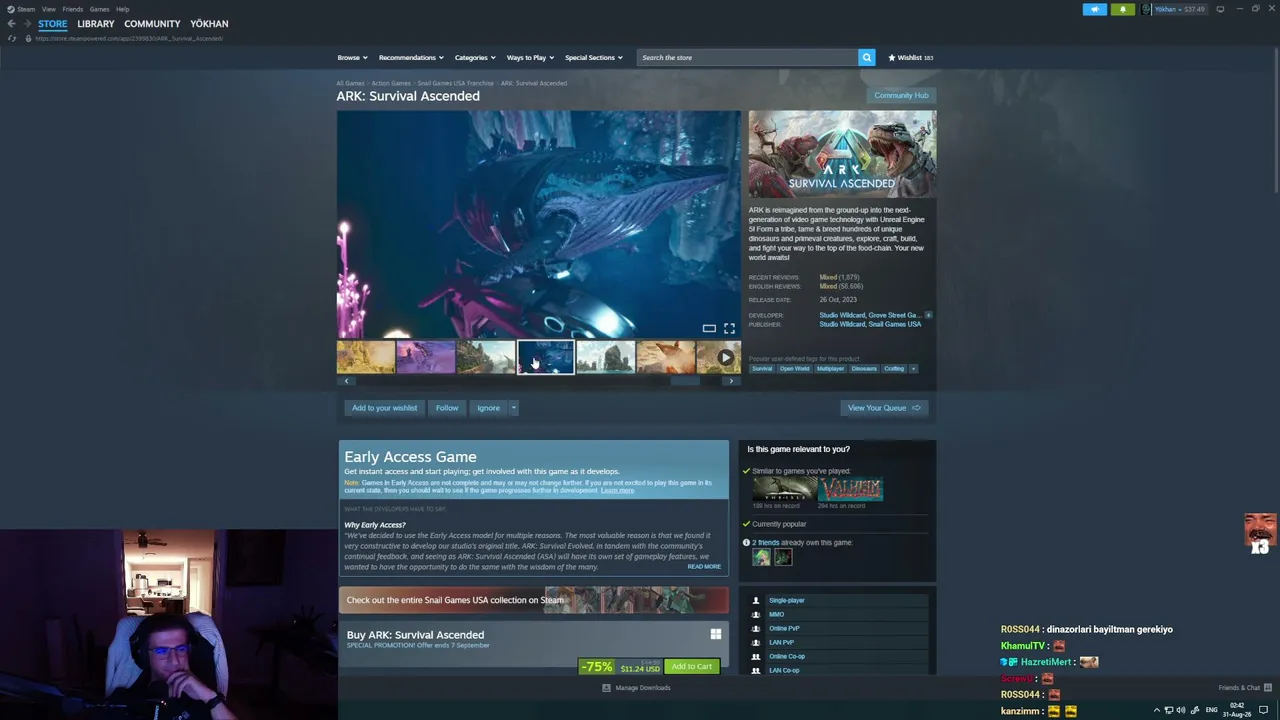The height and width of the screenshot is (720, 1280).
Task: Click the Windows network tray icon
Action: (1169, 710)
